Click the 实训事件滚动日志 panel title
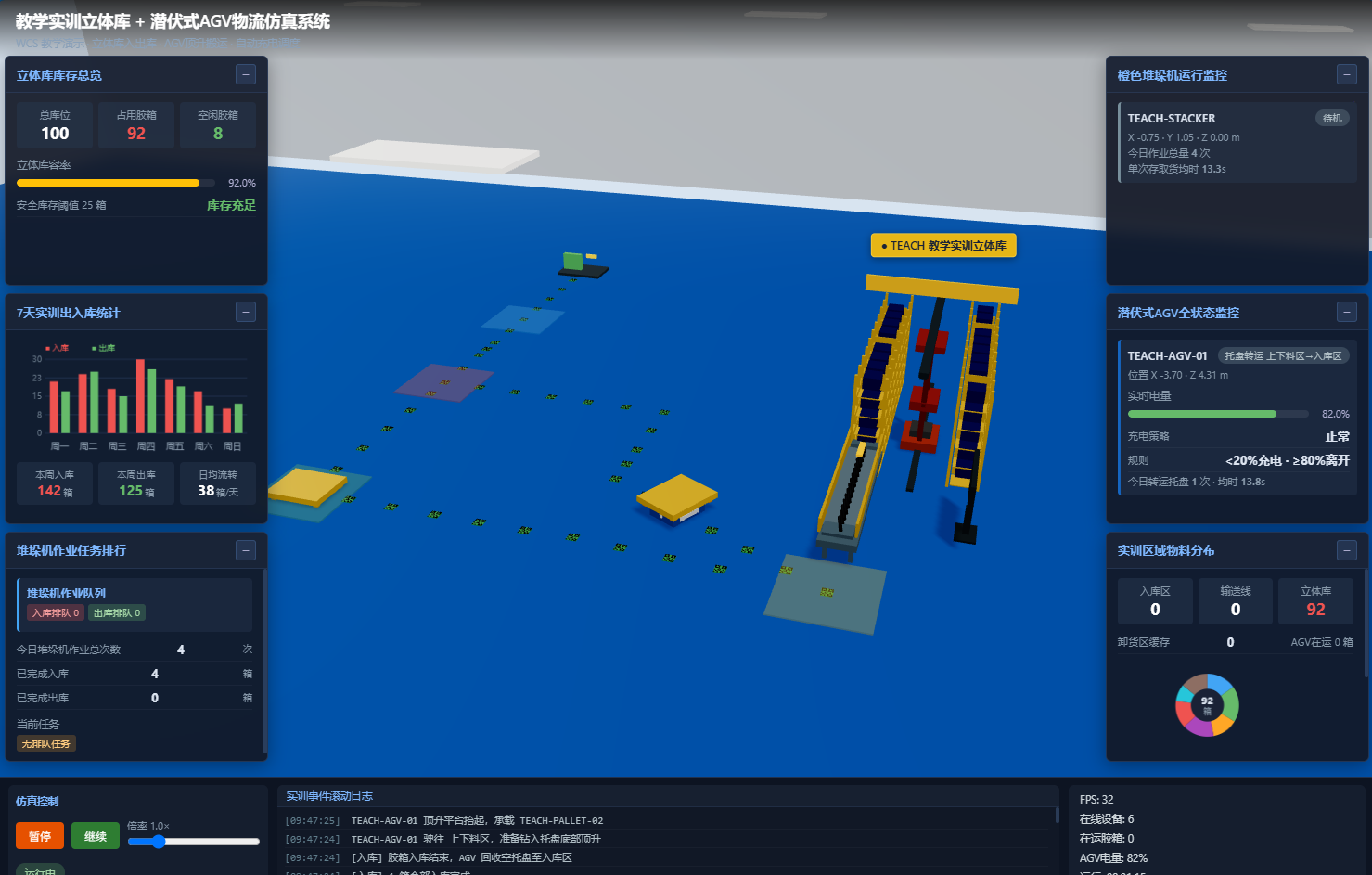The image size is (1372, 875). 329,795
